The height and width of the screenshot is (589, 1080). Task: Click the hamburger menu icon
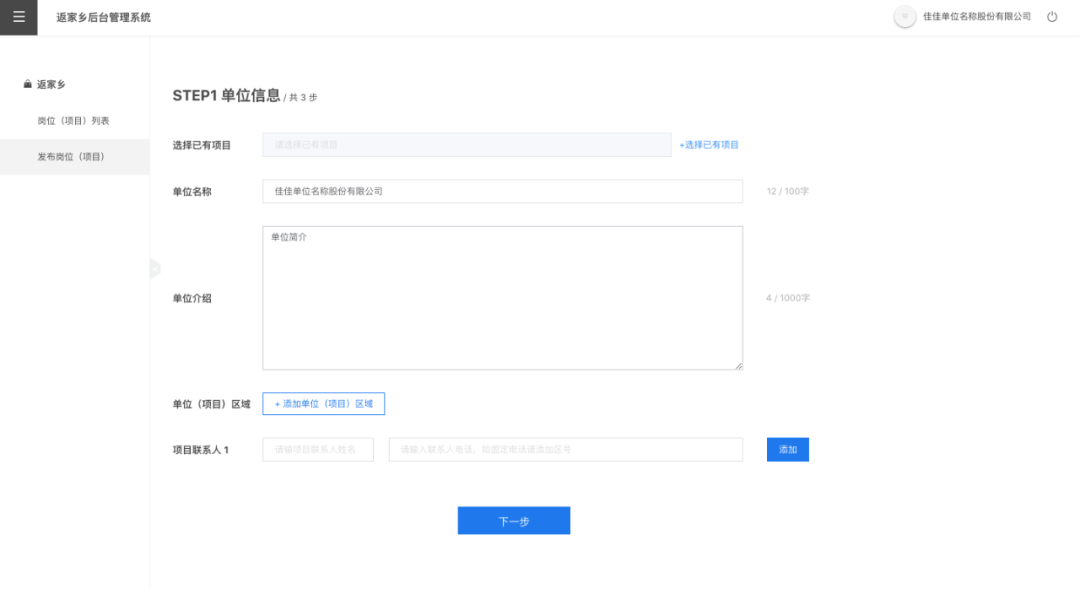18,17
